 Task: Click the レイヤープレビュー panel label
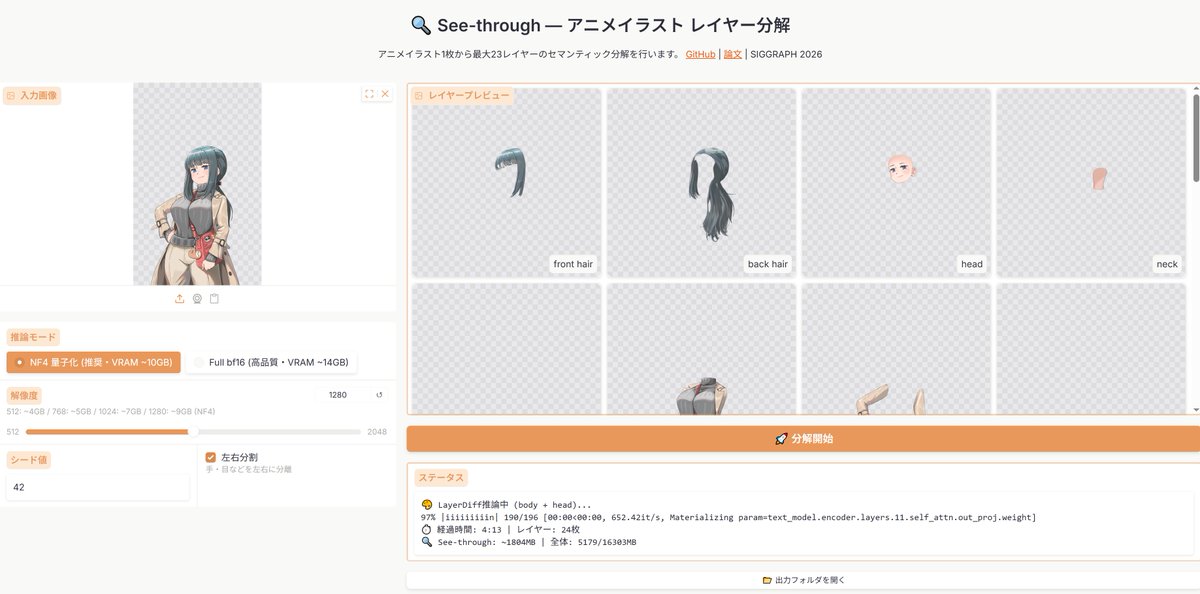[463, 95]
